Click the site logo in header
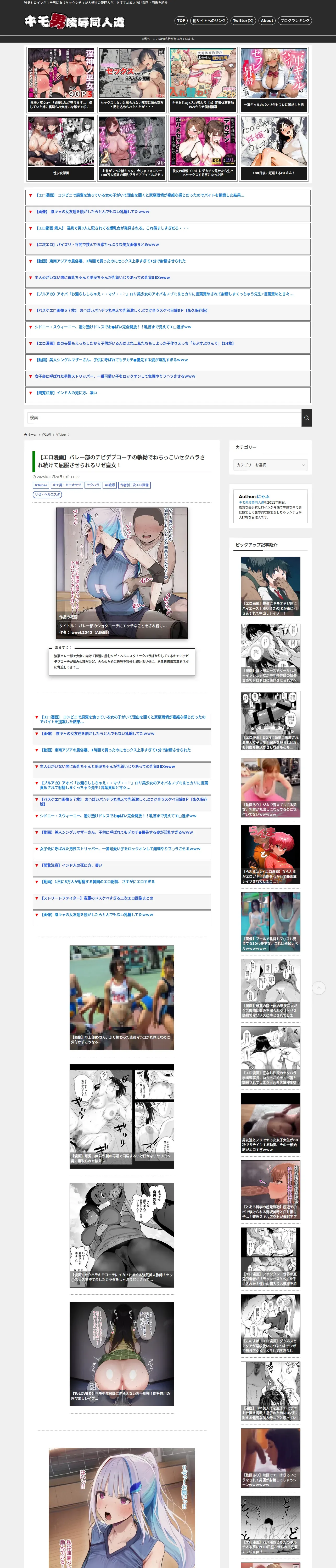The width and height of the screenshot is (336, 1568). click(74, 21)
